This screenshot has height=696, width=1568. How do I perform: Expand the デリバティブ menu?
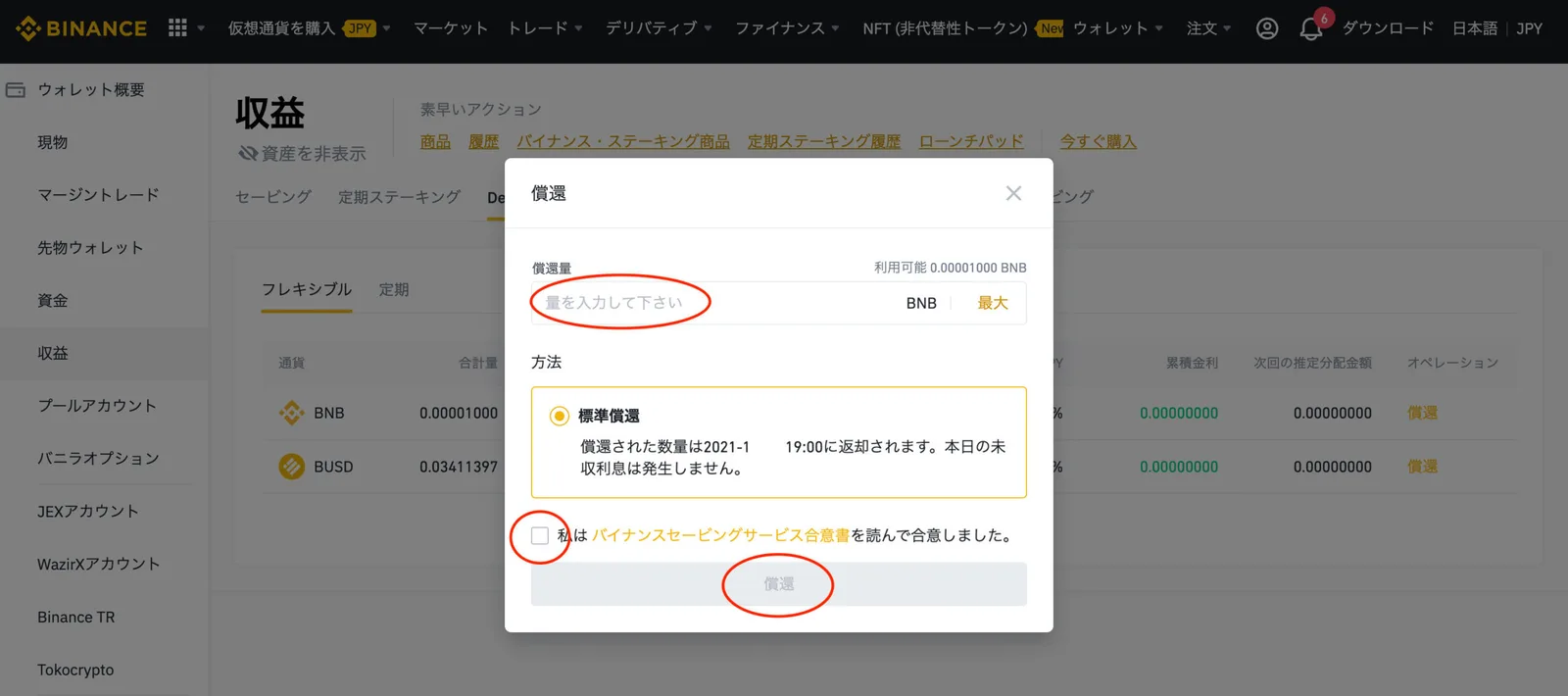(659, 28)
